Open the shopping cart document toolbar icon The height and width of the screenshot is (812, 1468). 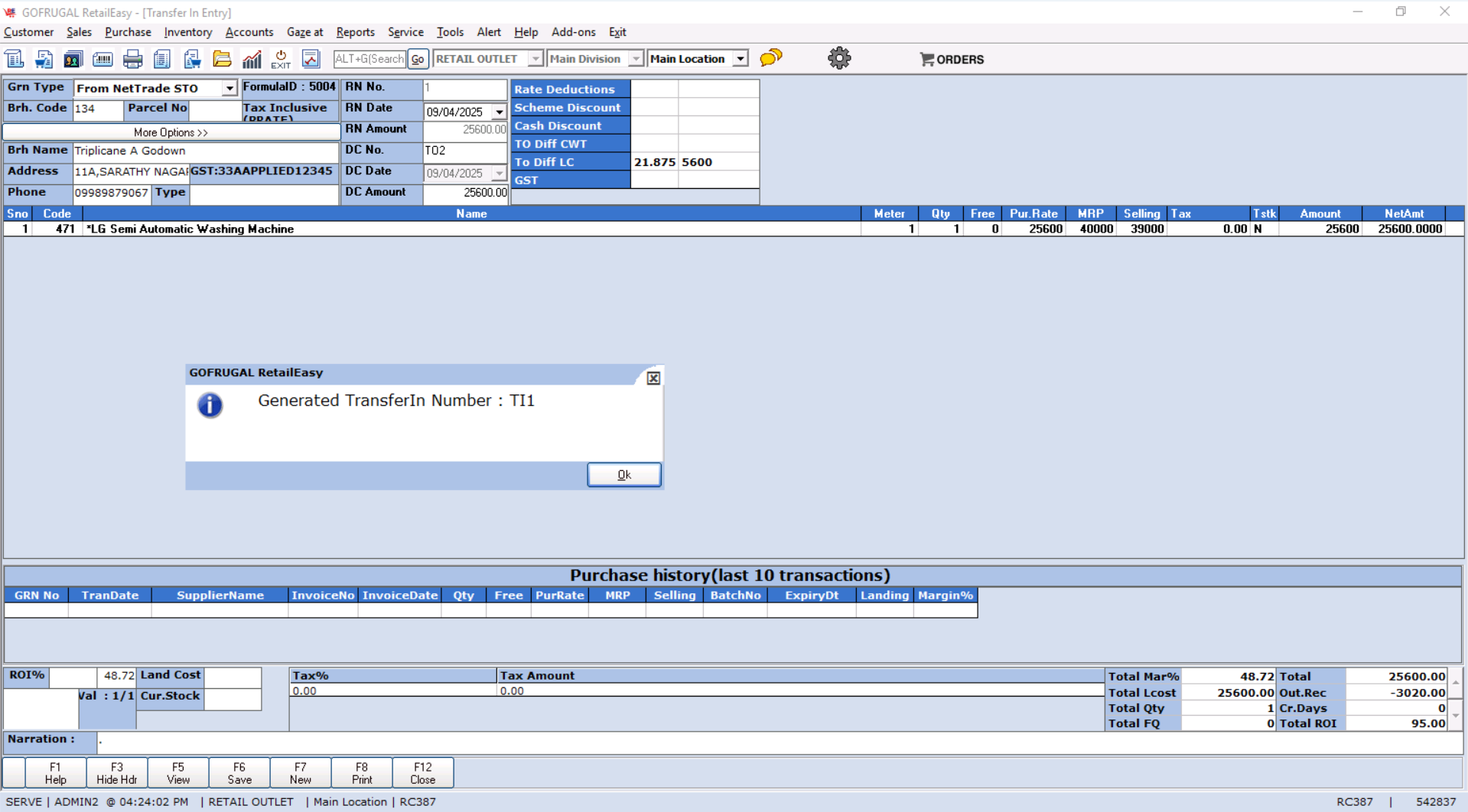44,59
